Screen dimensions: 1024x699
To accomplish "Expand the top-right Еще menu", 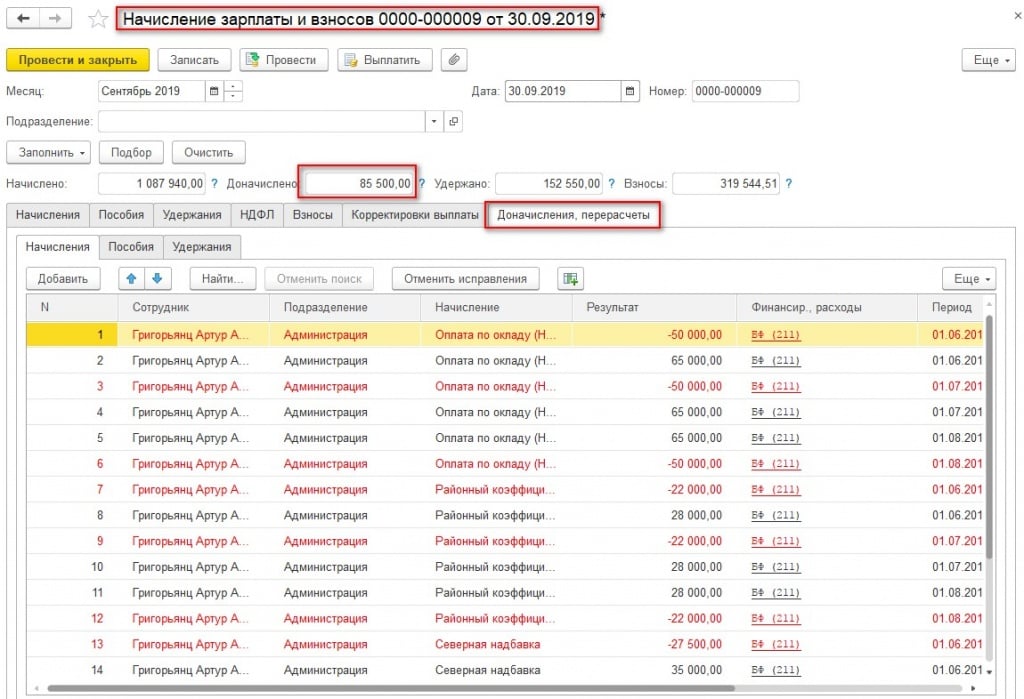I will [986, 60].
